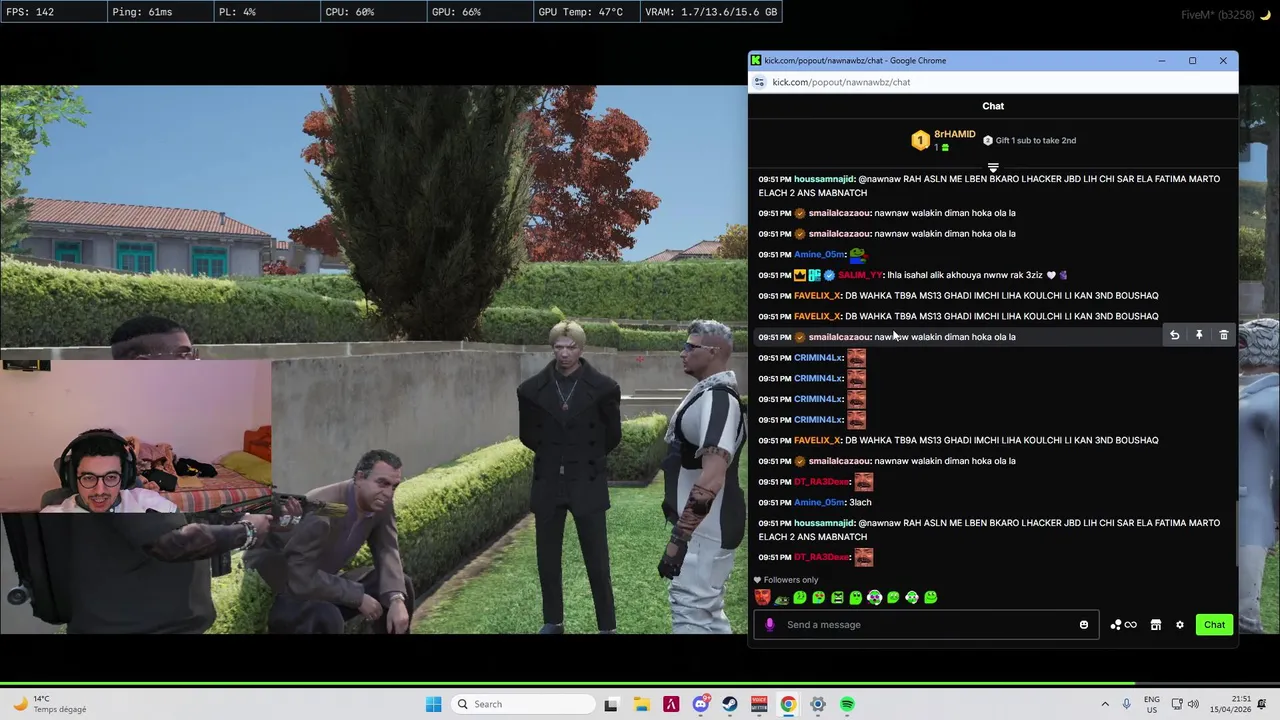Click the 8rHAMID top gifter name

[954, 134]
